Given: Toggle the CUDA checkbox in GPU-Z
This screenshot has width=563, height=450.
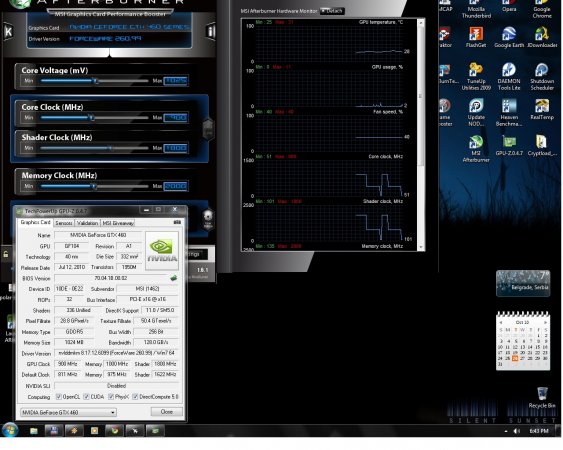Looking at the screenshot, I should (x=86, y=397).
